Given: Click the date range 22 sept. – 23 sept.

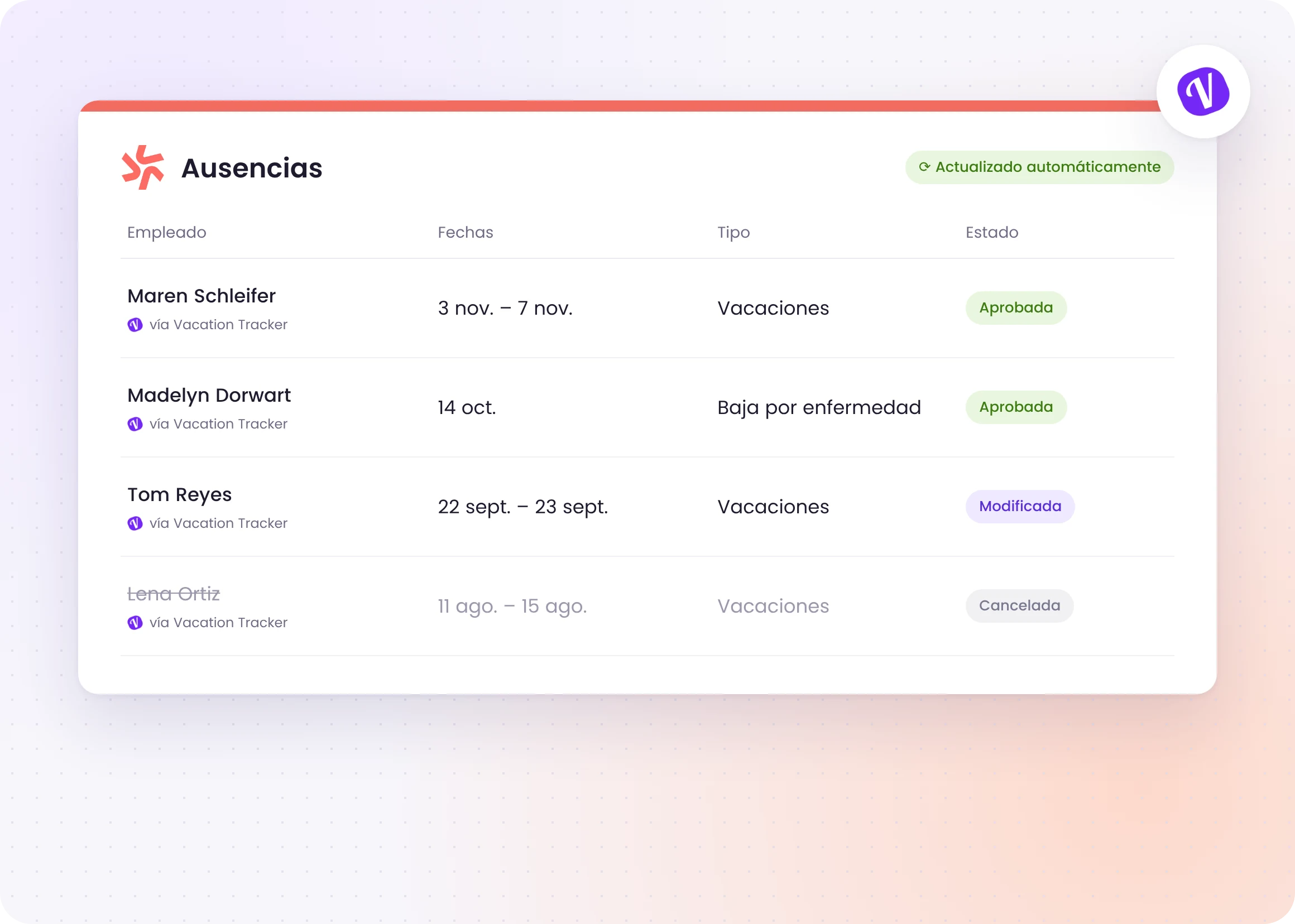Looking at the screenshot, I should pos(522,507).
